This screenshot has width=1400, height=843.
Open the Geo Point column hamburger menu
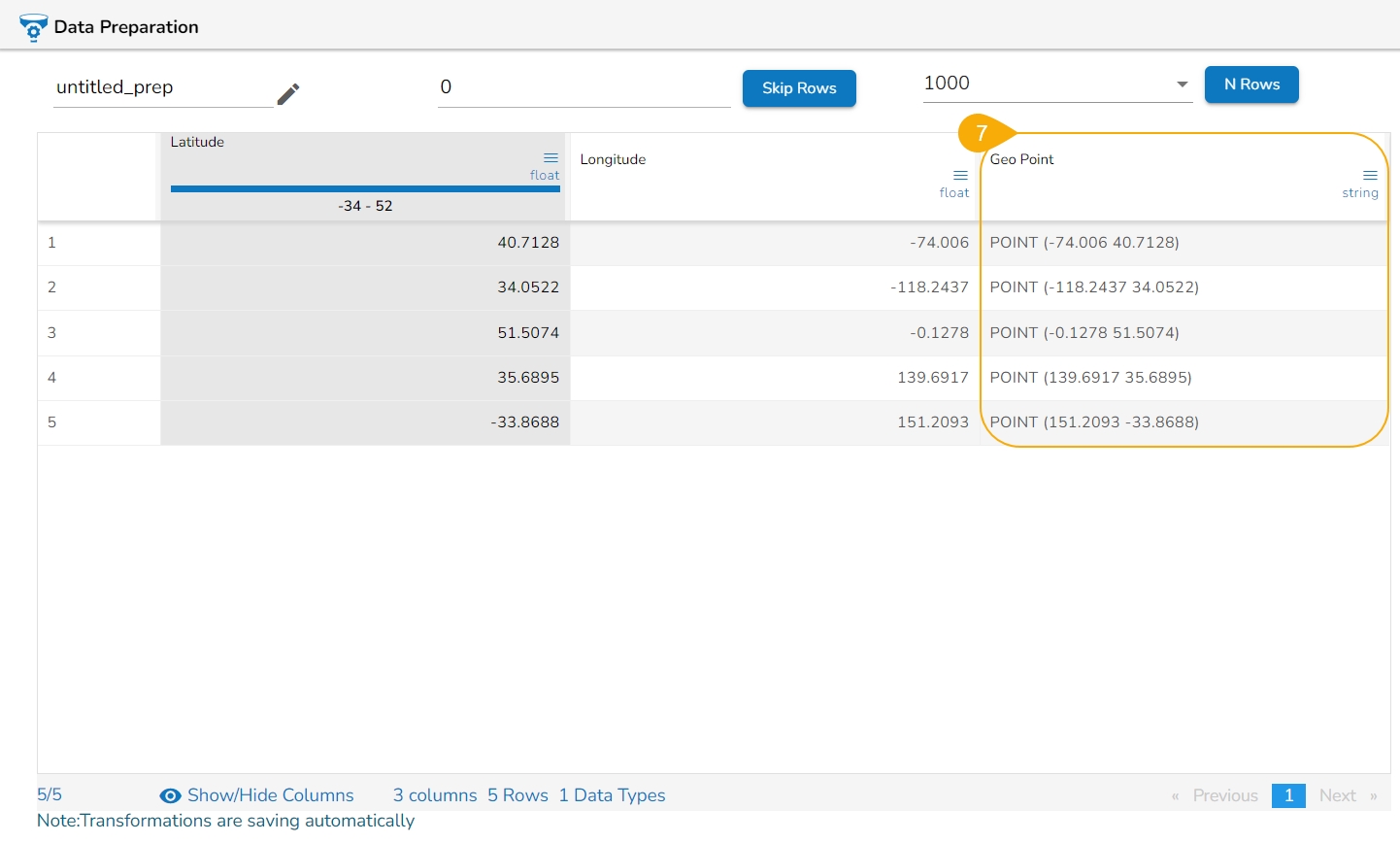coord(1370,176)
